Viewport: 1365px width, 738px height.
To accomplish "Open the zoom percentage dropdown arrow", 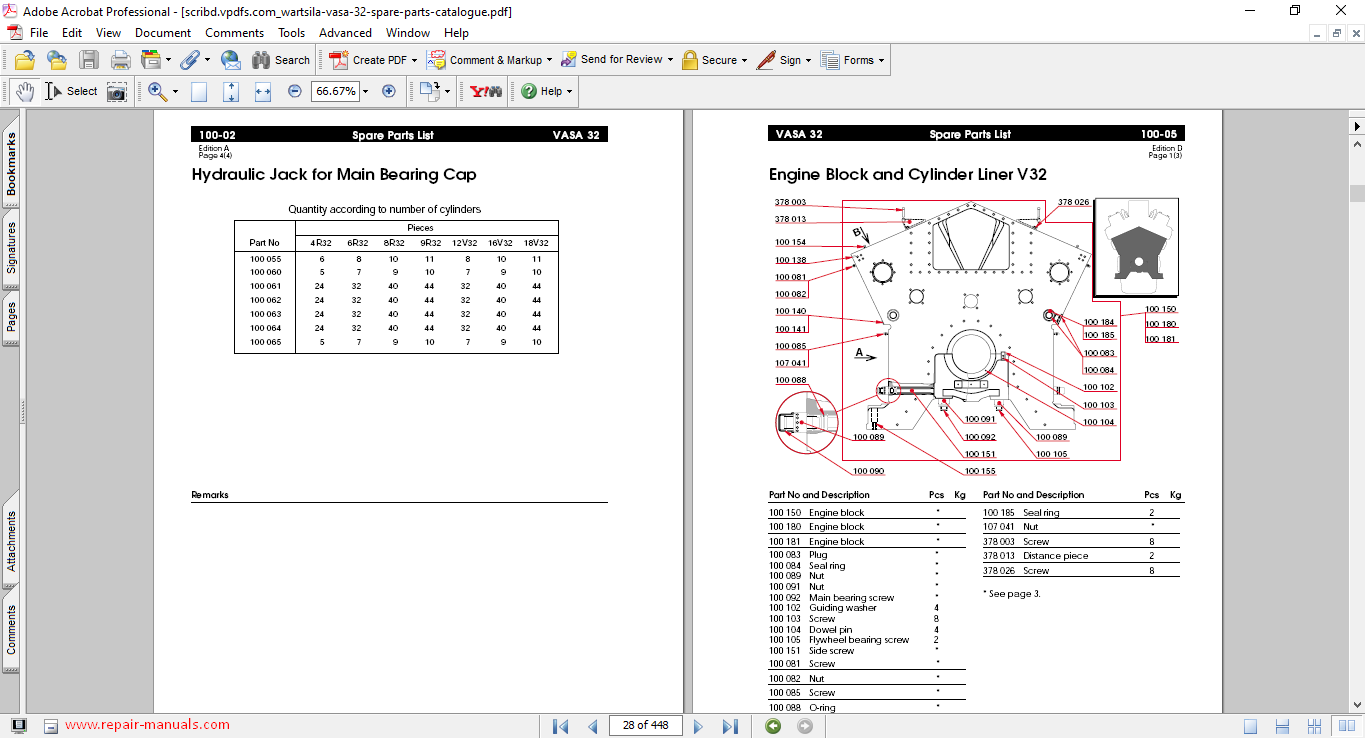I will [365, 91].
